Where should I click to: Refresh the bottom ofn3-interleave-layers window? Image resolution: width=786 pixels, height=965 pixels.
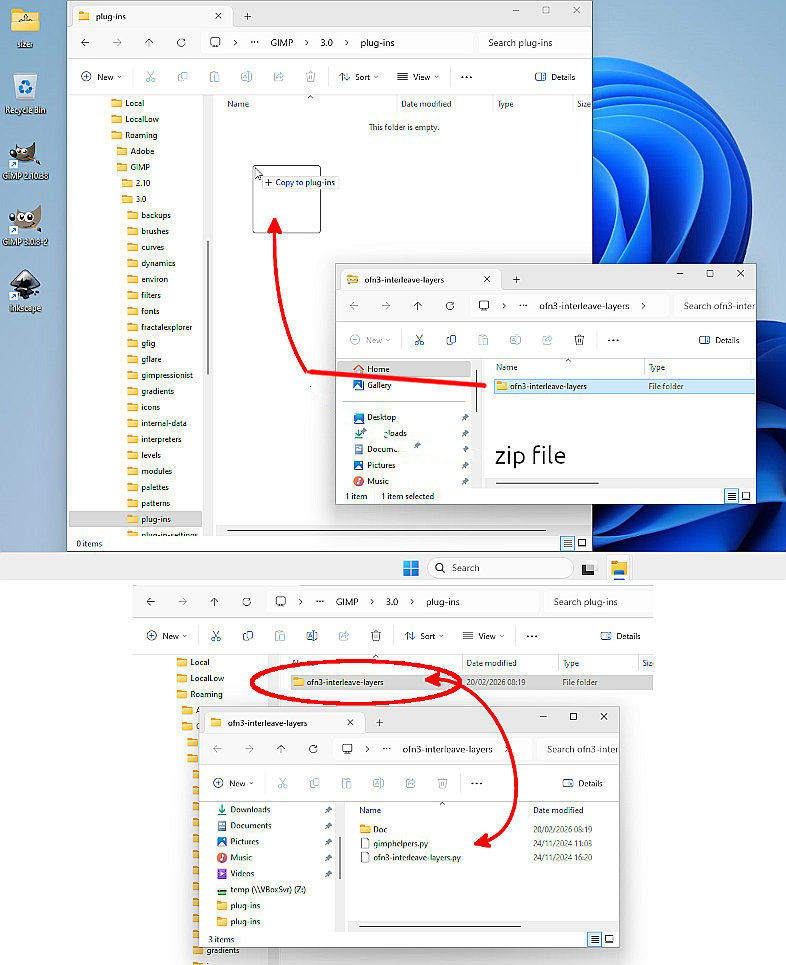tap(313, 749)
